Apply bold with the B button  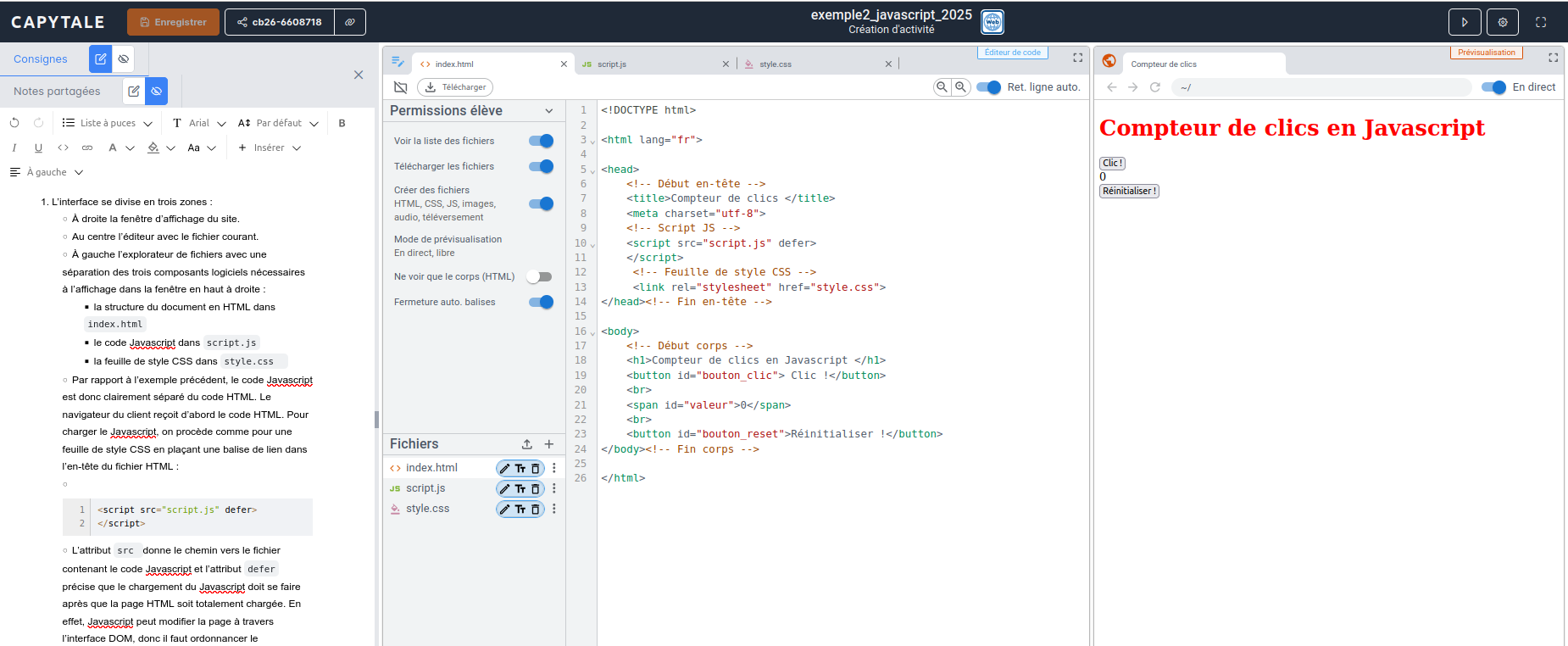[x=342, y=123]
